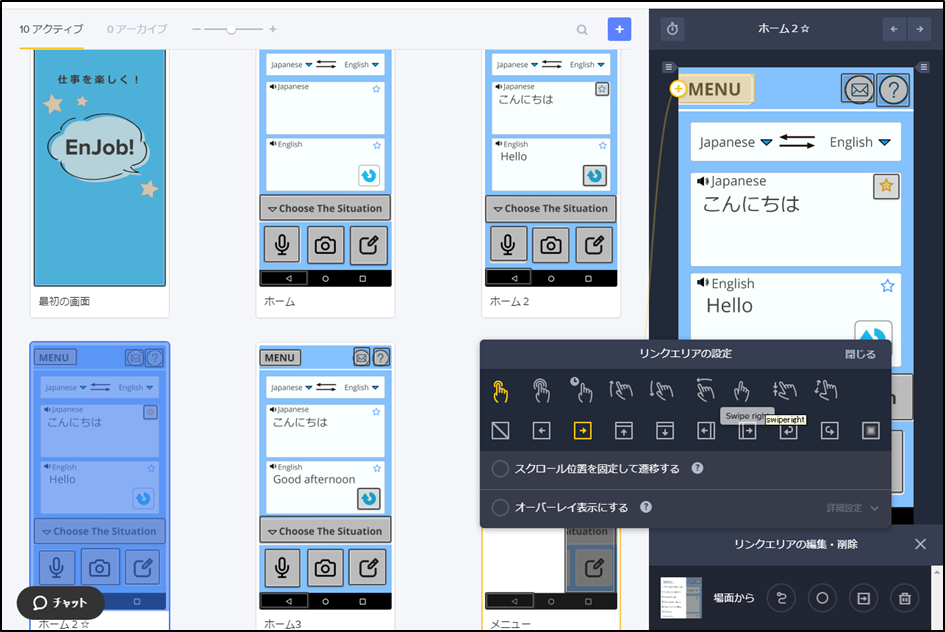This screenshot has height=632, width=945.
Task: Click the transition arrow-box icon in edit bar
Action: [864, 598]
